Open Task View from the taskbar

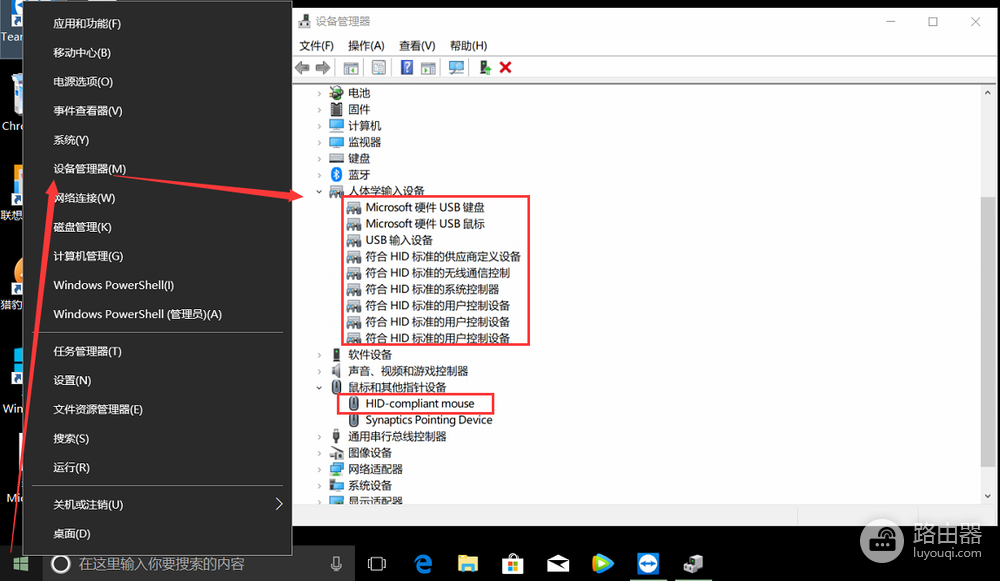[377, 564]
